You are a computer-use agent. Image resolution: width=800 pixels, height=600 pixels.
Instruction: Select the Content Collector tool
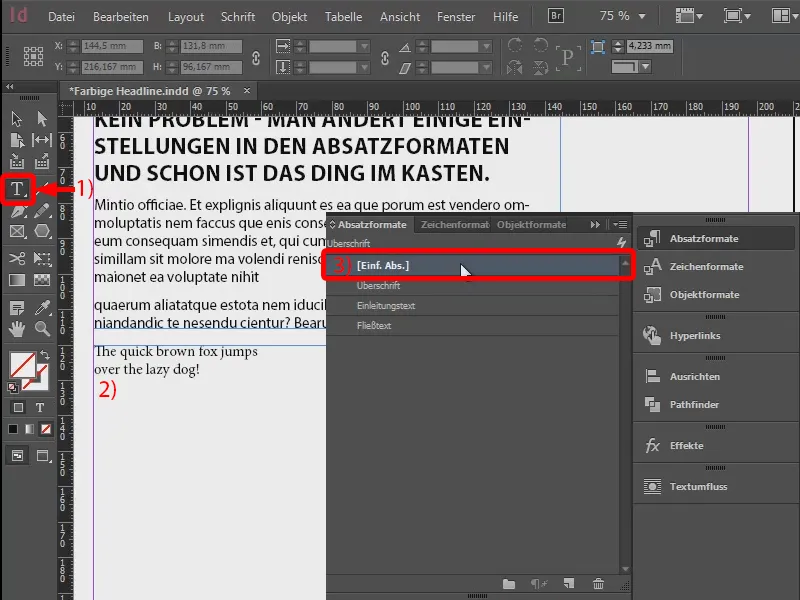point(16,162)
